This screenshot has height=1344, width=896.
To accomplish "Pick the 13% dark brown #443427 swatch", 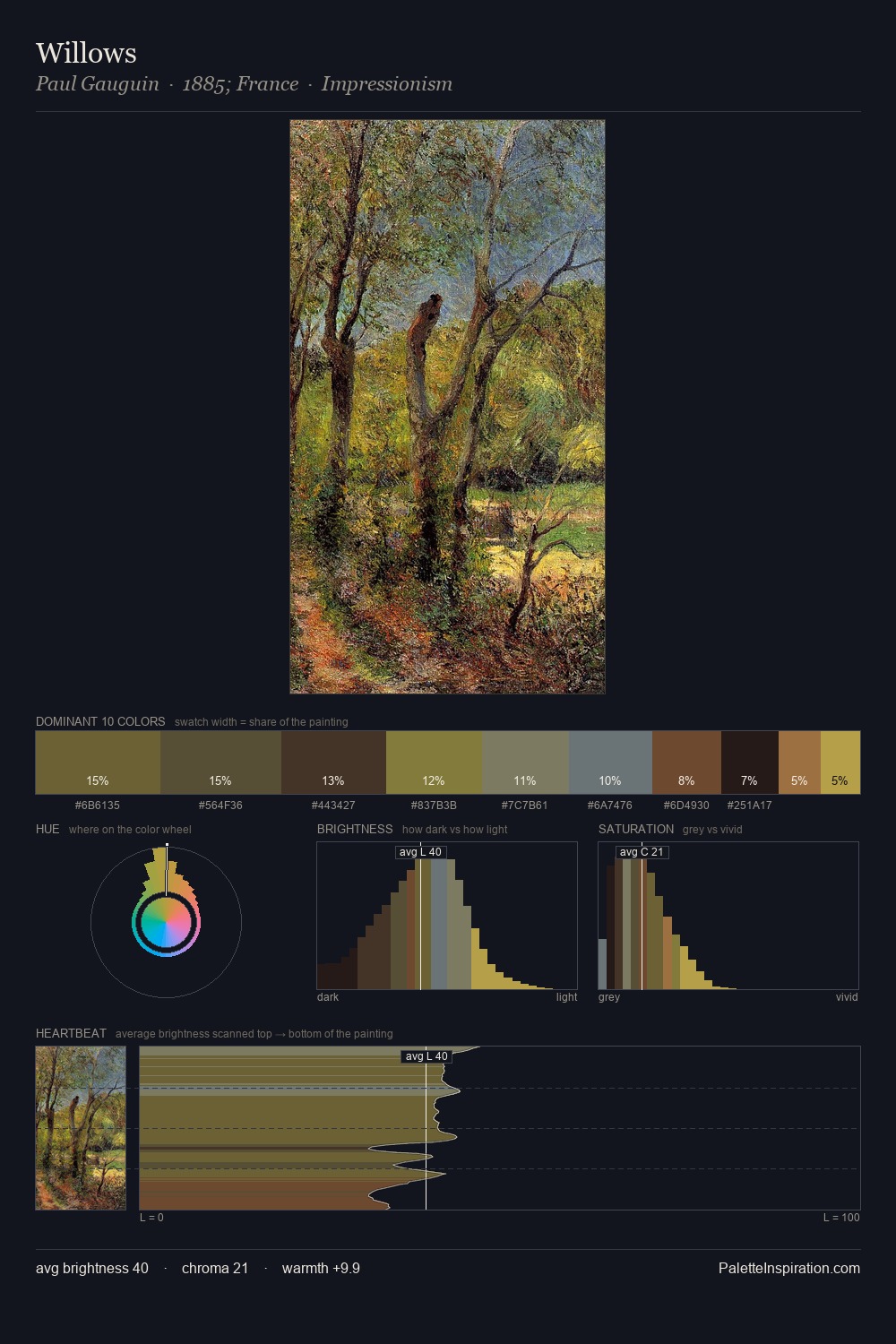I will (x=333, y=762).
